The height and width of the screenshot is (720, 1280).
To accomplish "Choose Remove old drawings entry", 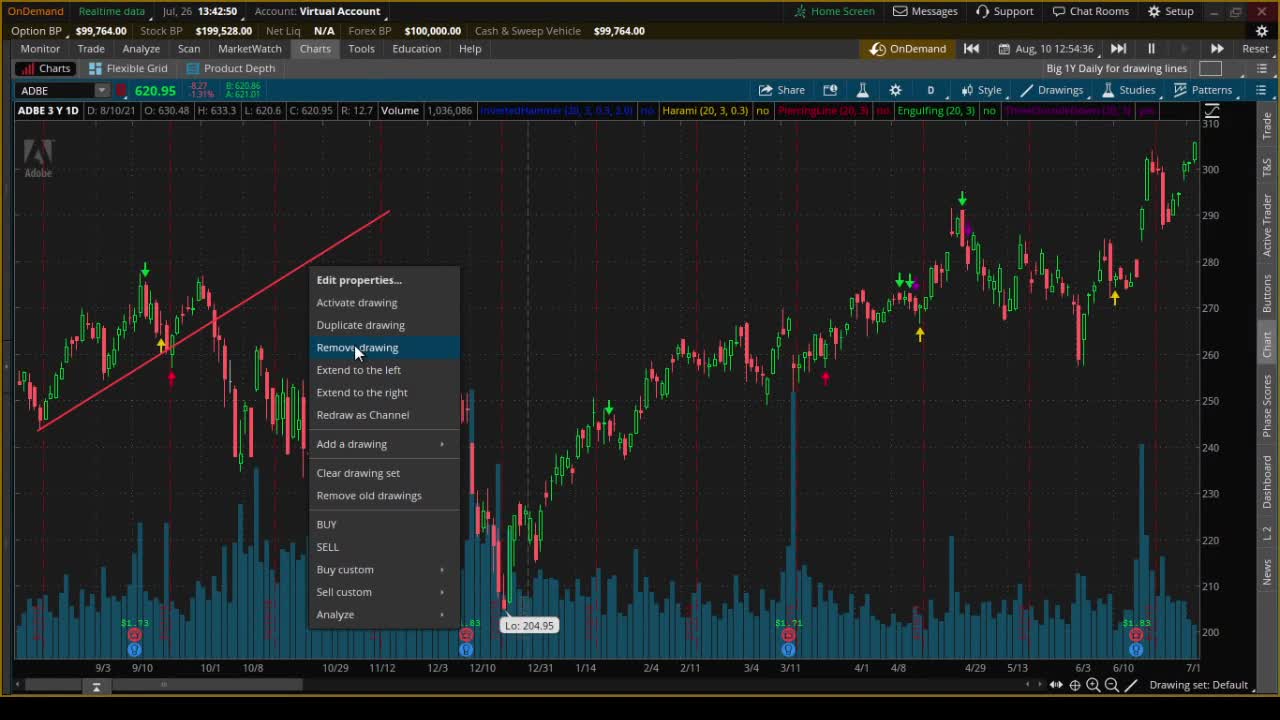I will 384,495.
